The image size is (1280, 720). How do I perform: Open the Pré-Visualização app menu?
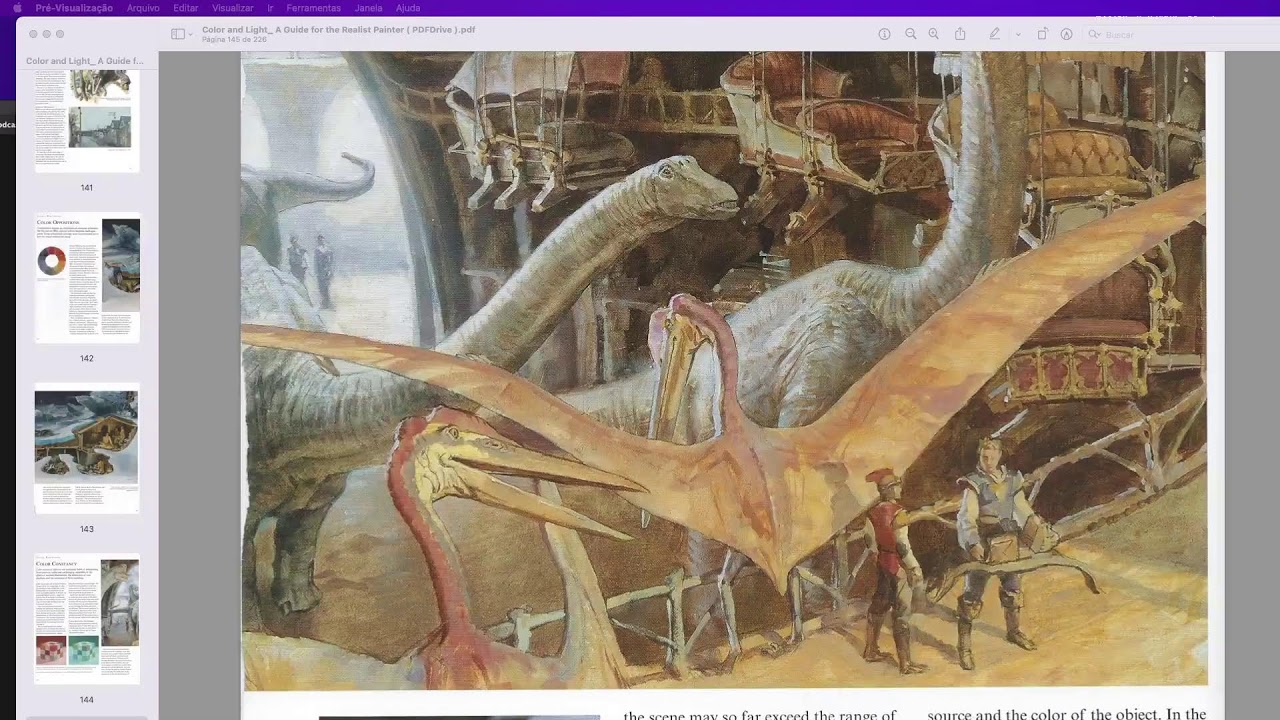point(74,8)
